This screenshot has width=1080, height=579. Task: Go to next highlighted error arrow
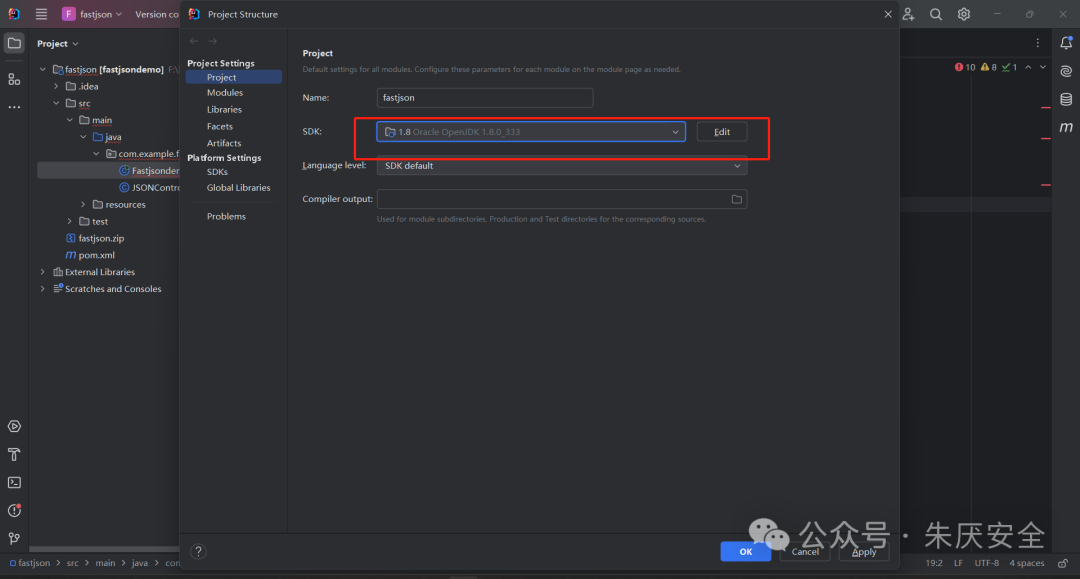(1043, 67)
